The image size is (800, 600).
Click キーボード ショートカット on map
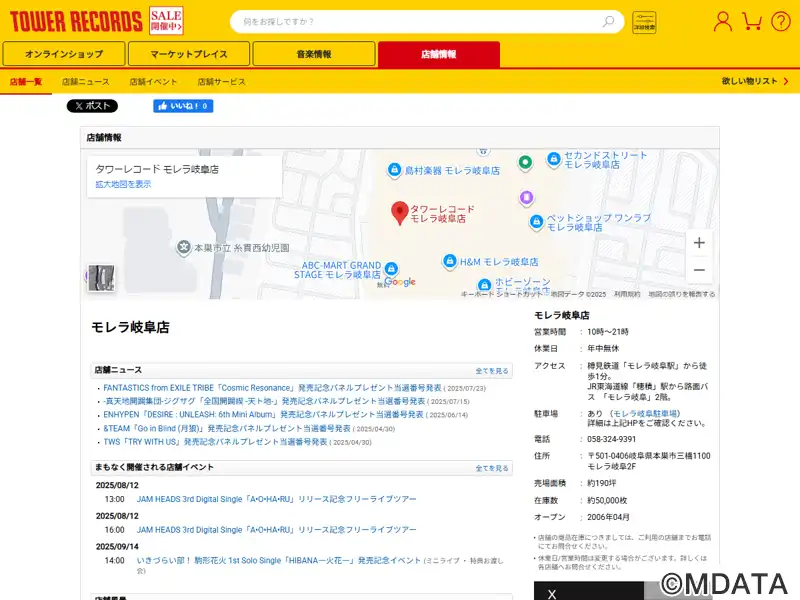pyautogui.click(x=502, y=294)
